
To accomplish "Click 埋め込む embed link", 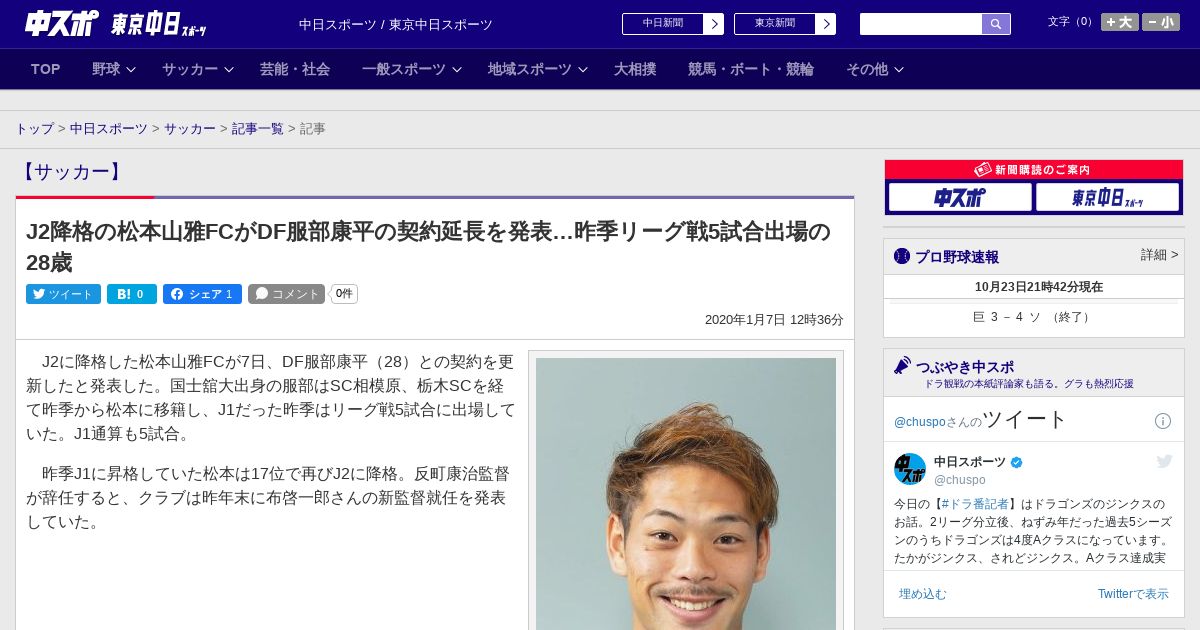I will tap(922, 594).
